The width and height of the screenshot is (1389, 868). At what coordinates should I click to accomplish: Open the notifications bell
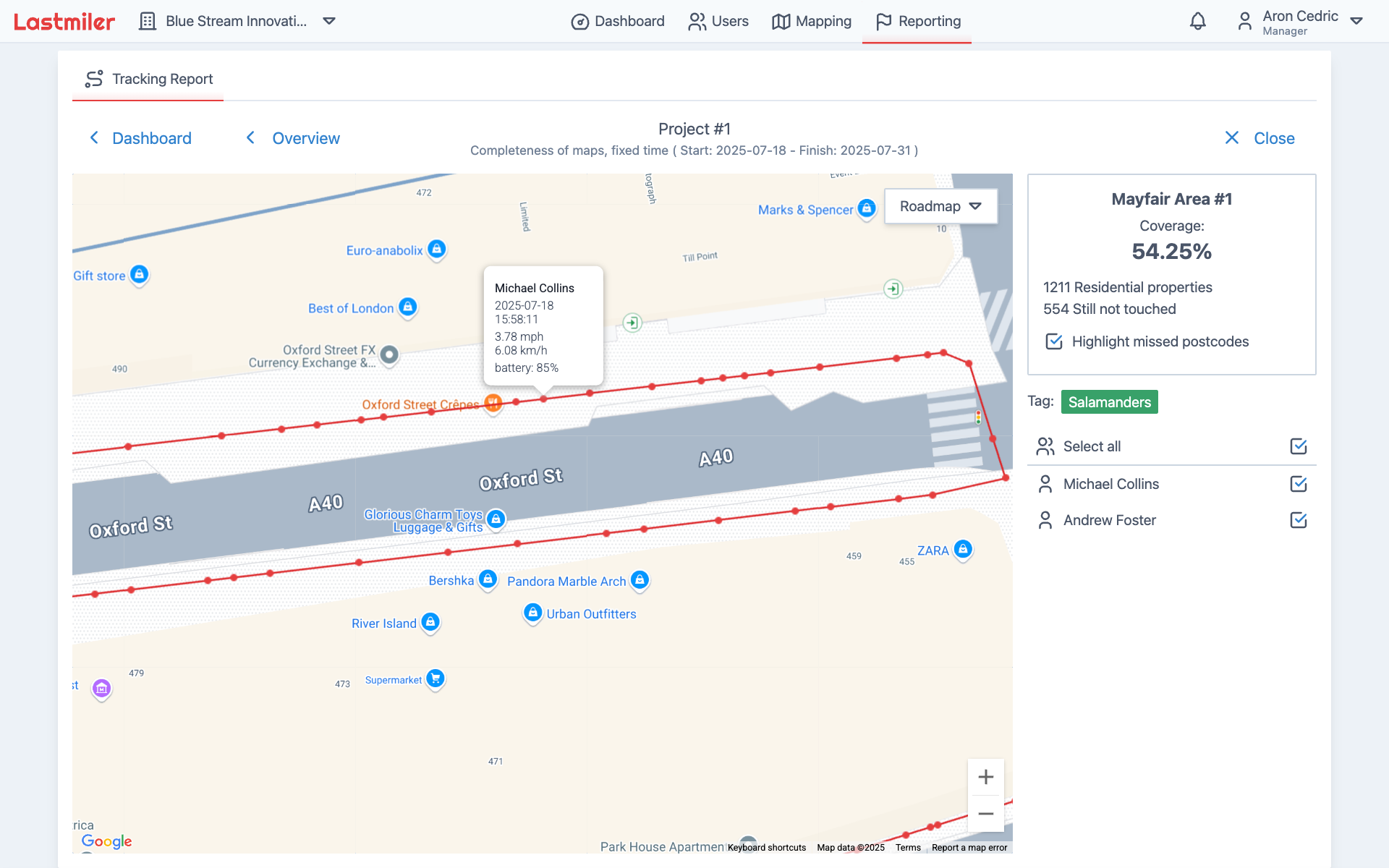coord(1198,21)
